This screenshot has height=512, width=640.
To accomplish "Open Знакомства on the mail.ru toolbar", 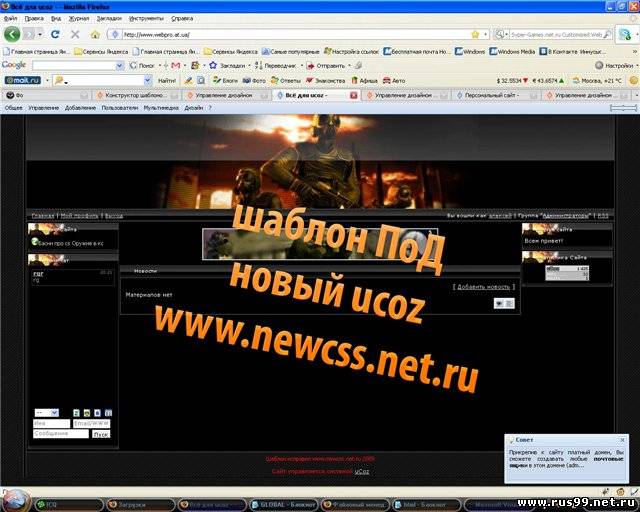I will [x=325, y=81].
